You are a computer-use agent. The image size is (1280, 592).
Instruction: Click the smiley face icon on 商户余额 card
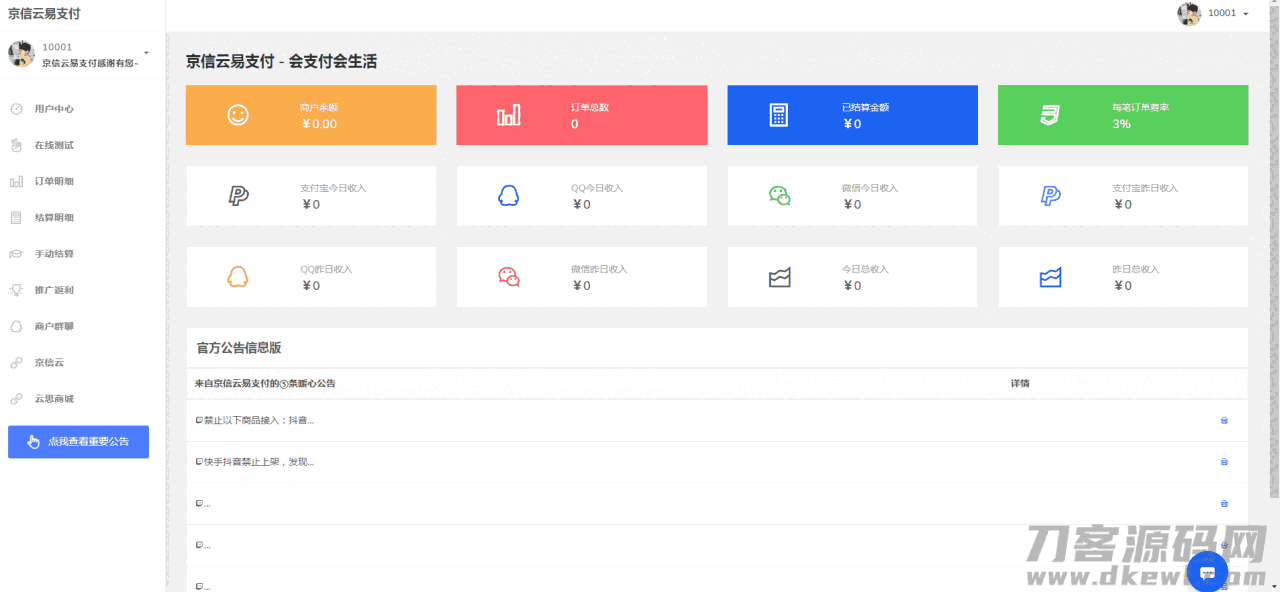(237, 115)
